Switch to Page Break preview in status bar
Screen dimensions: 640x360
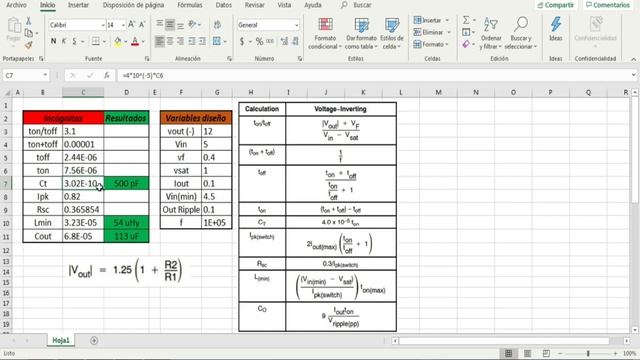(546, 353)
